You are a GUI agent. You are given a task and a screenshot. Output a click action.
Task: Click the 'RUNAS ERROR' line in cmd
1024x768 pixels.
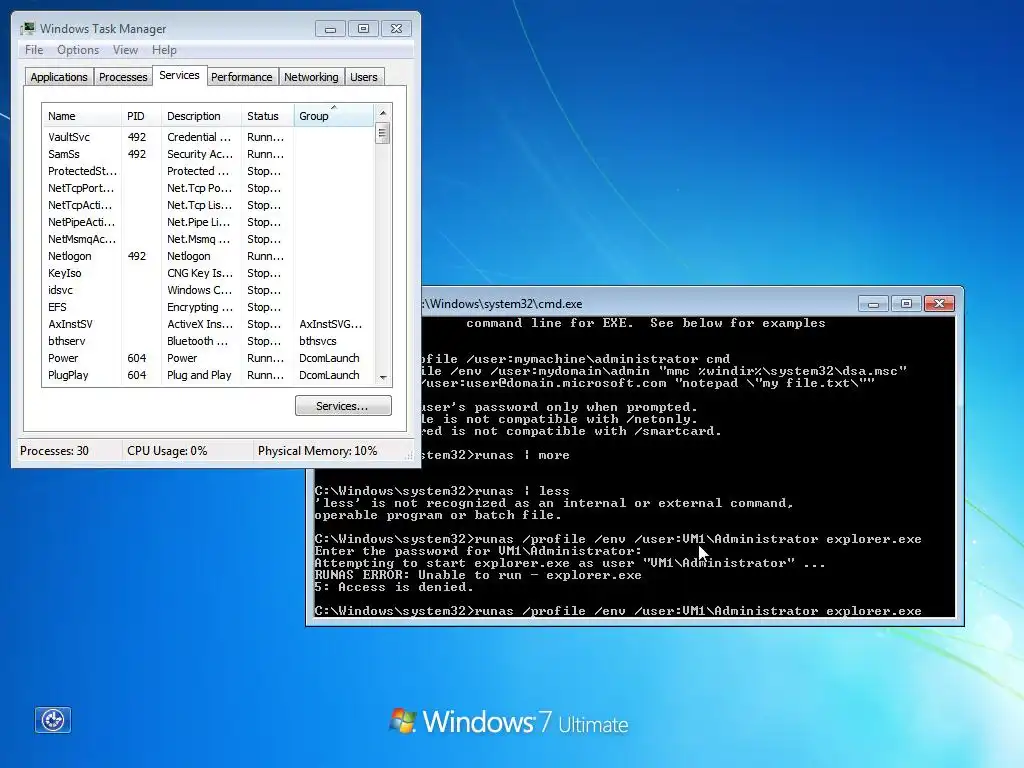[x=478, y=575]
